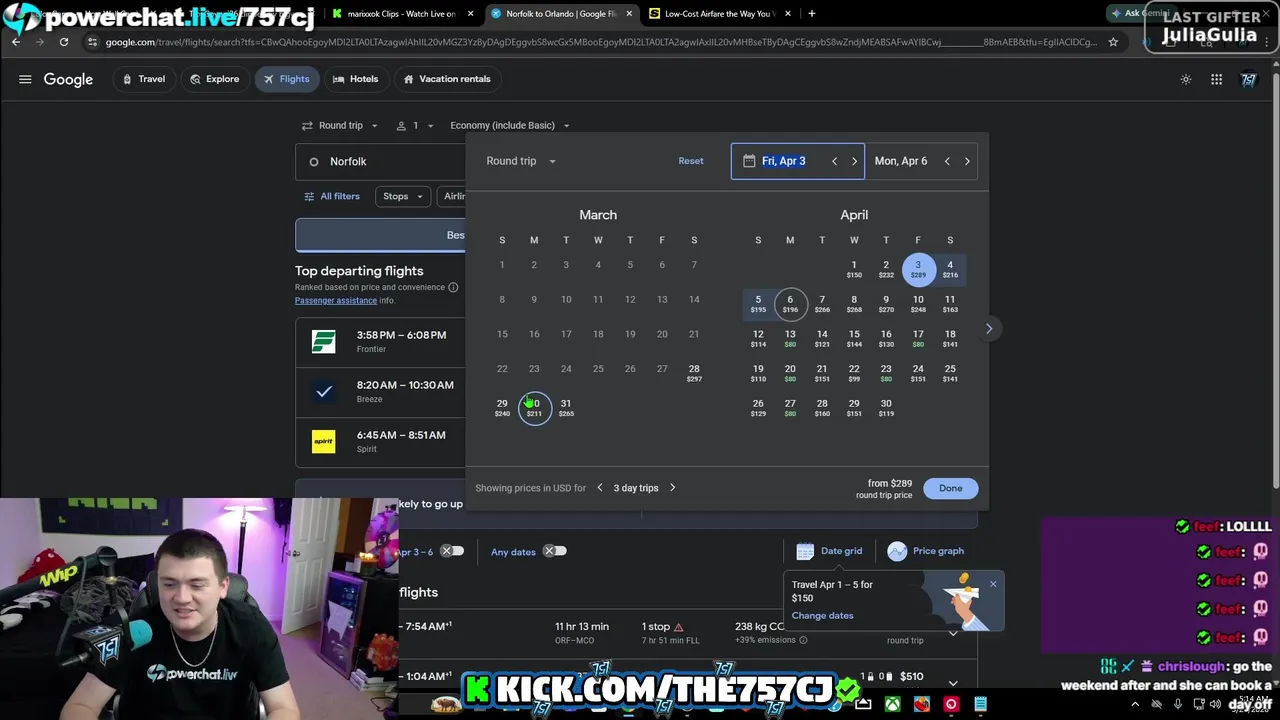Switch to Low-Cost Airfare tab
This screenshot has width=1280, height=720.
click(x=720, y=14)
